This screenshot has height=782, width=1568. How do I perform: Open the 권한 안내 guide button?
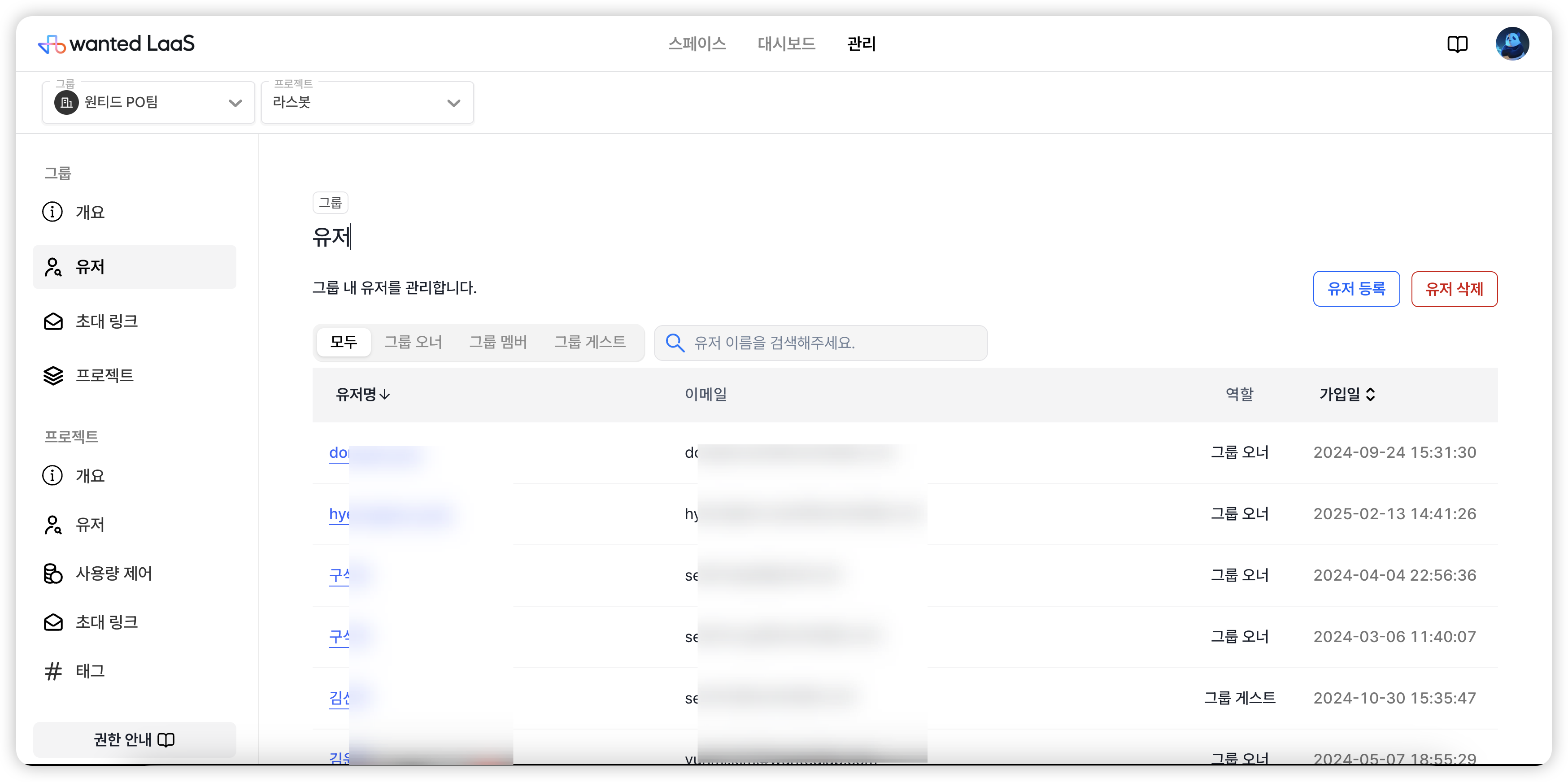coord(135,739)
